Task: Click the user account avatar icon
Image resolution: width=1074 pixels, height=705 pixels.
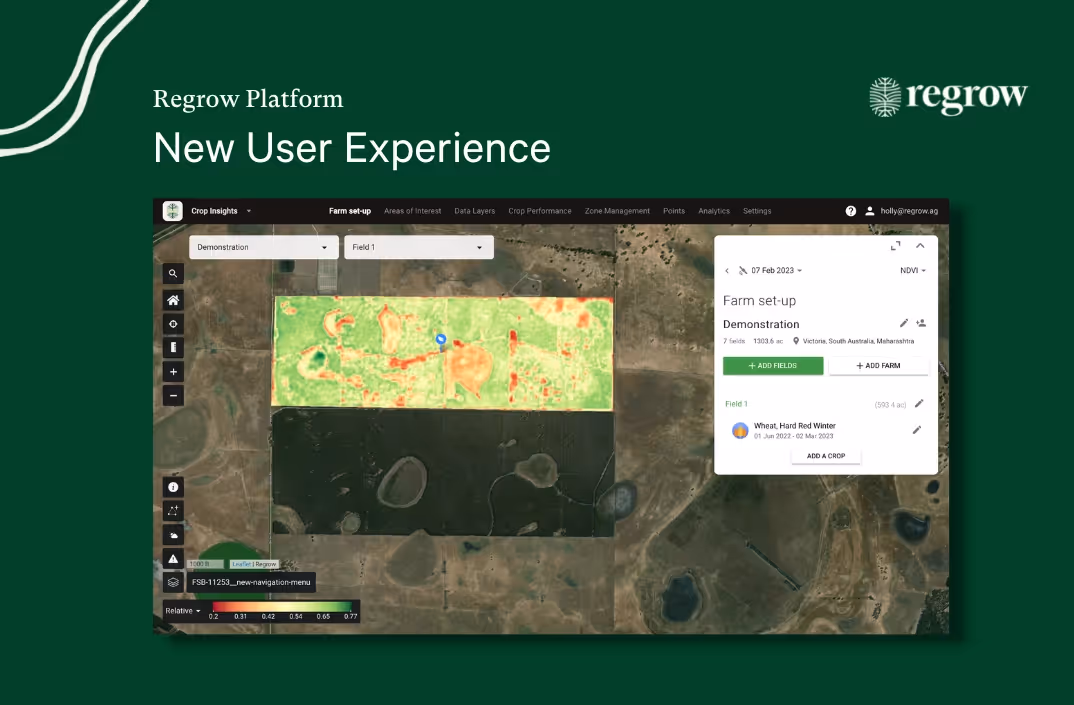Action: point(870,211)
